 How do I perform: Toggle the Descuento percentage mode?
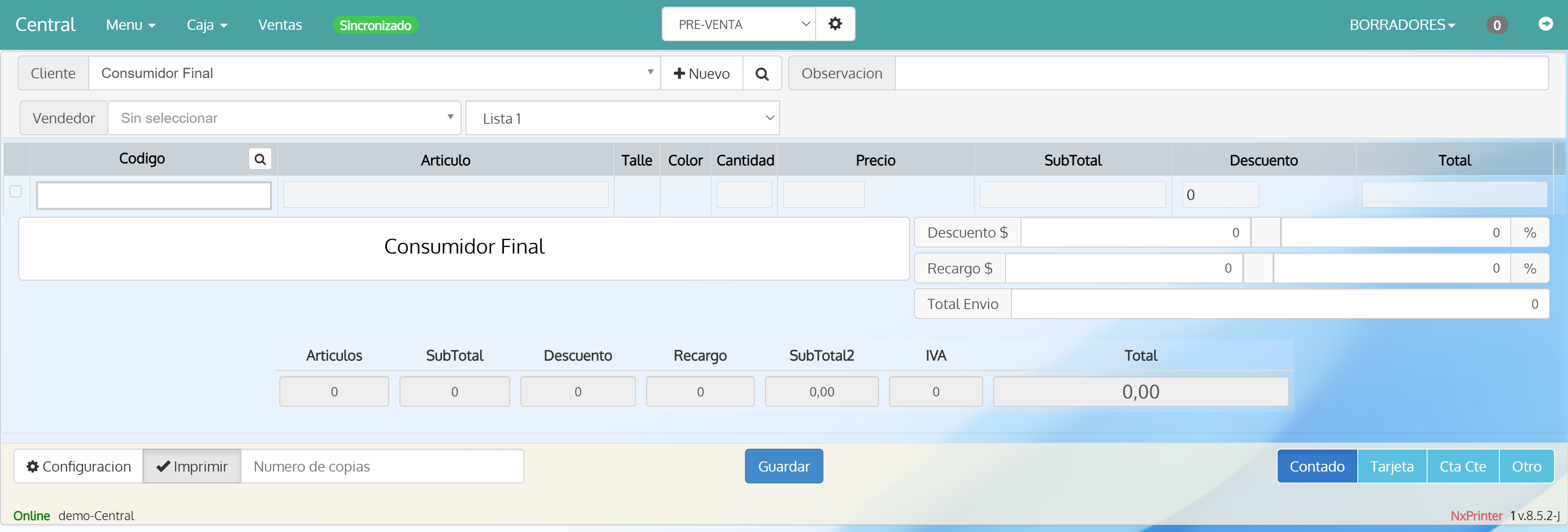[1530, 232]
